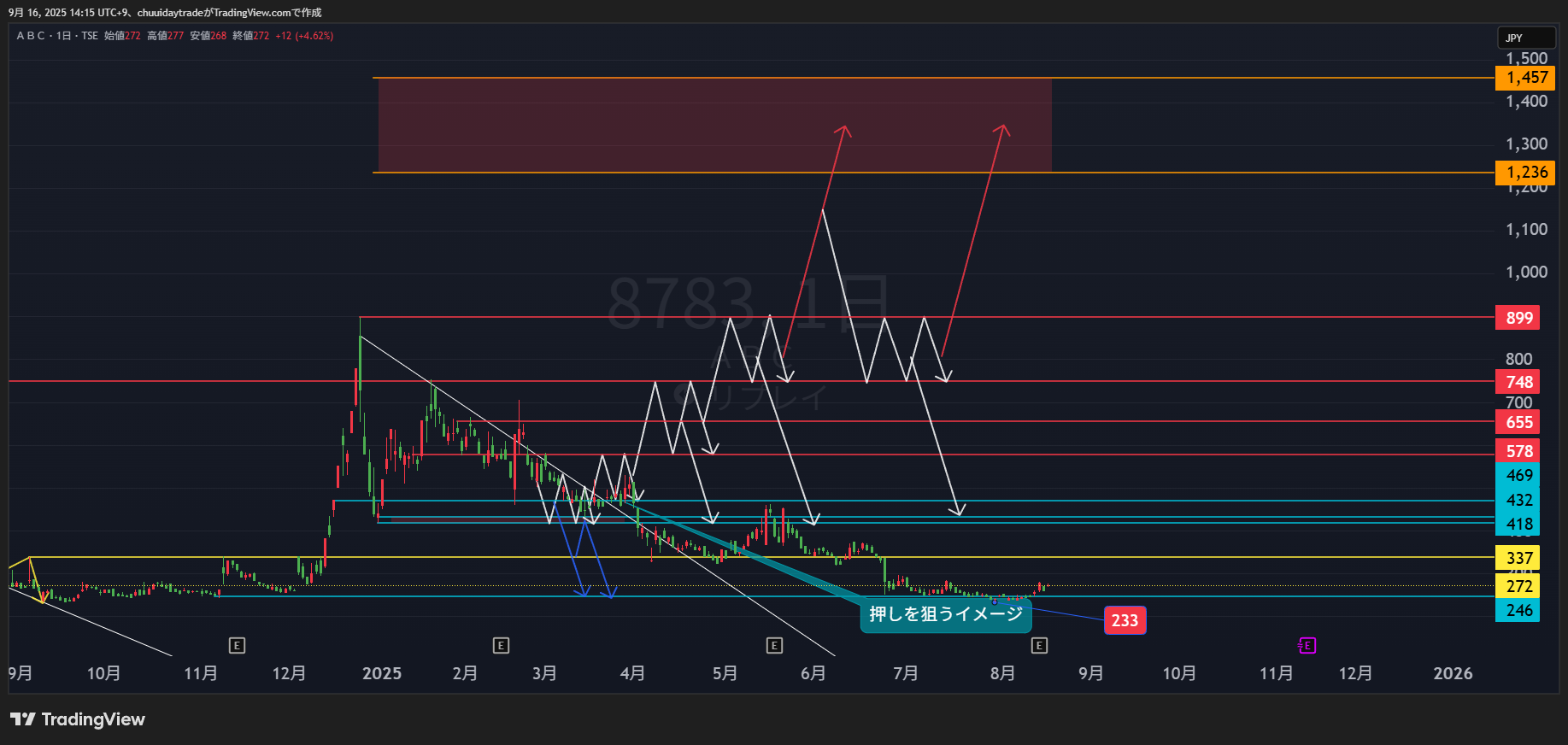Click the TradingView logo
This screenshot has width=1568, height=745.
(78, 719)
